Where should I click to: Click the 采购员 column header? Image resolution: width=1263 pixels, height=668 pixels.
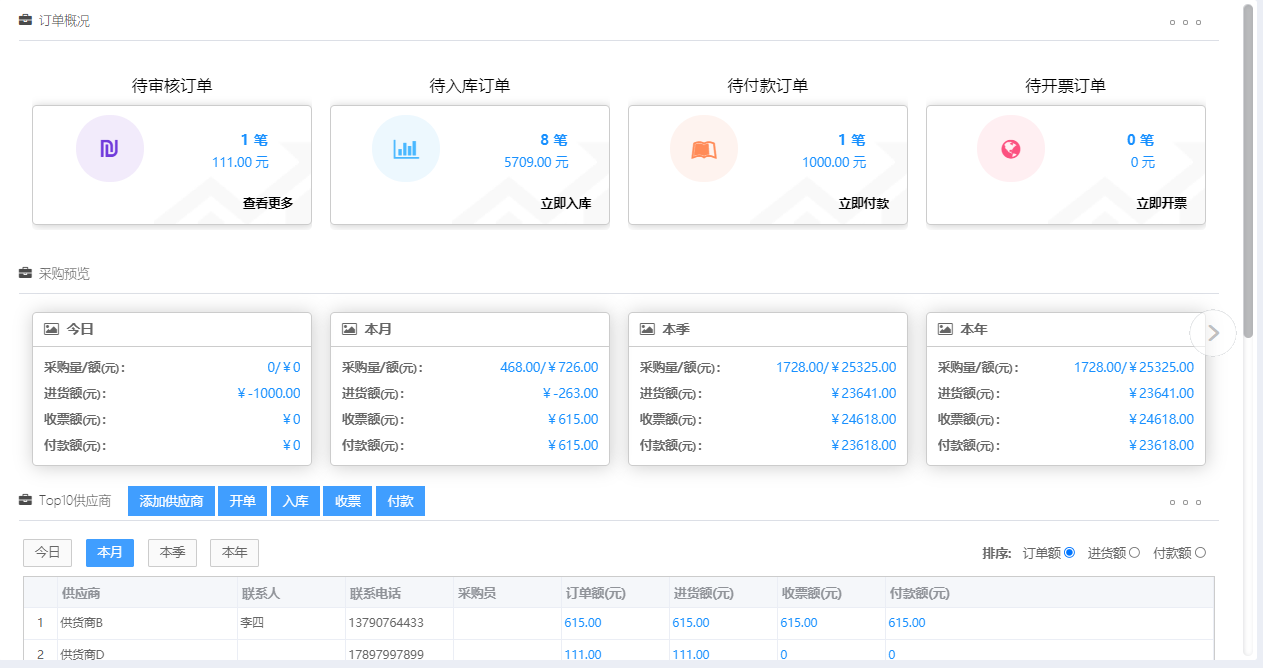click(x=507, y=593)
